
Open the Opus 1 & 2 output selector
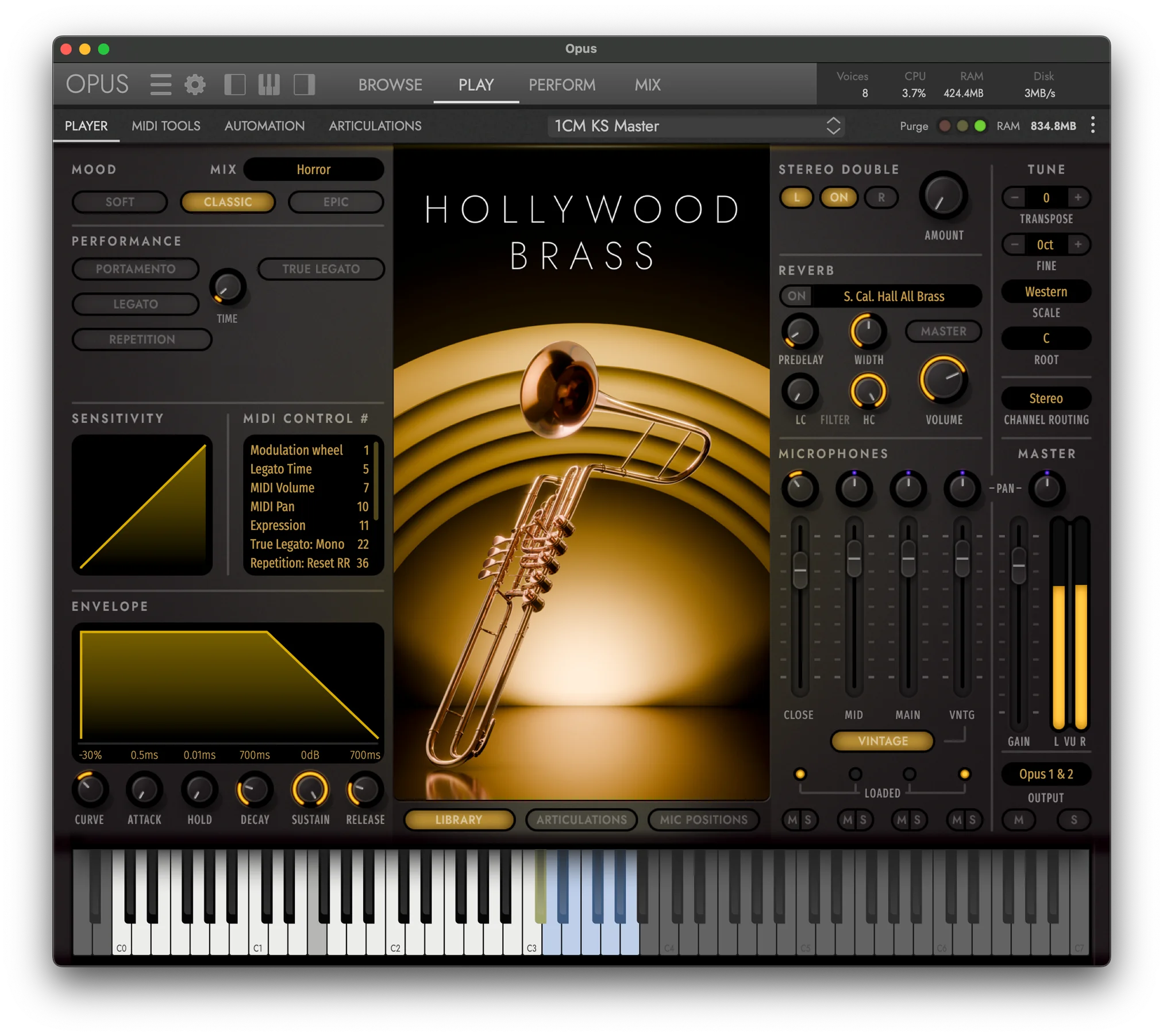coord(1046,775)
